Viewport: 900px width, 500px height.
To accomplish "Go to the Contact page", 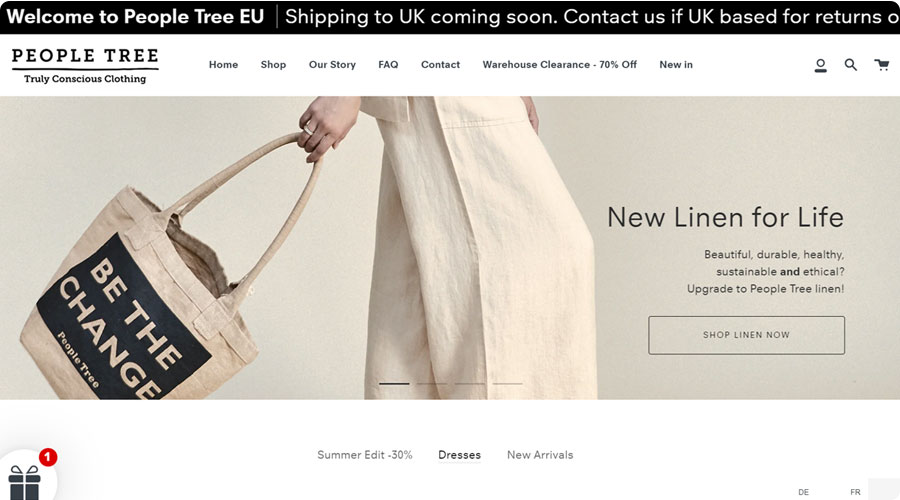I will pos(440,65).
